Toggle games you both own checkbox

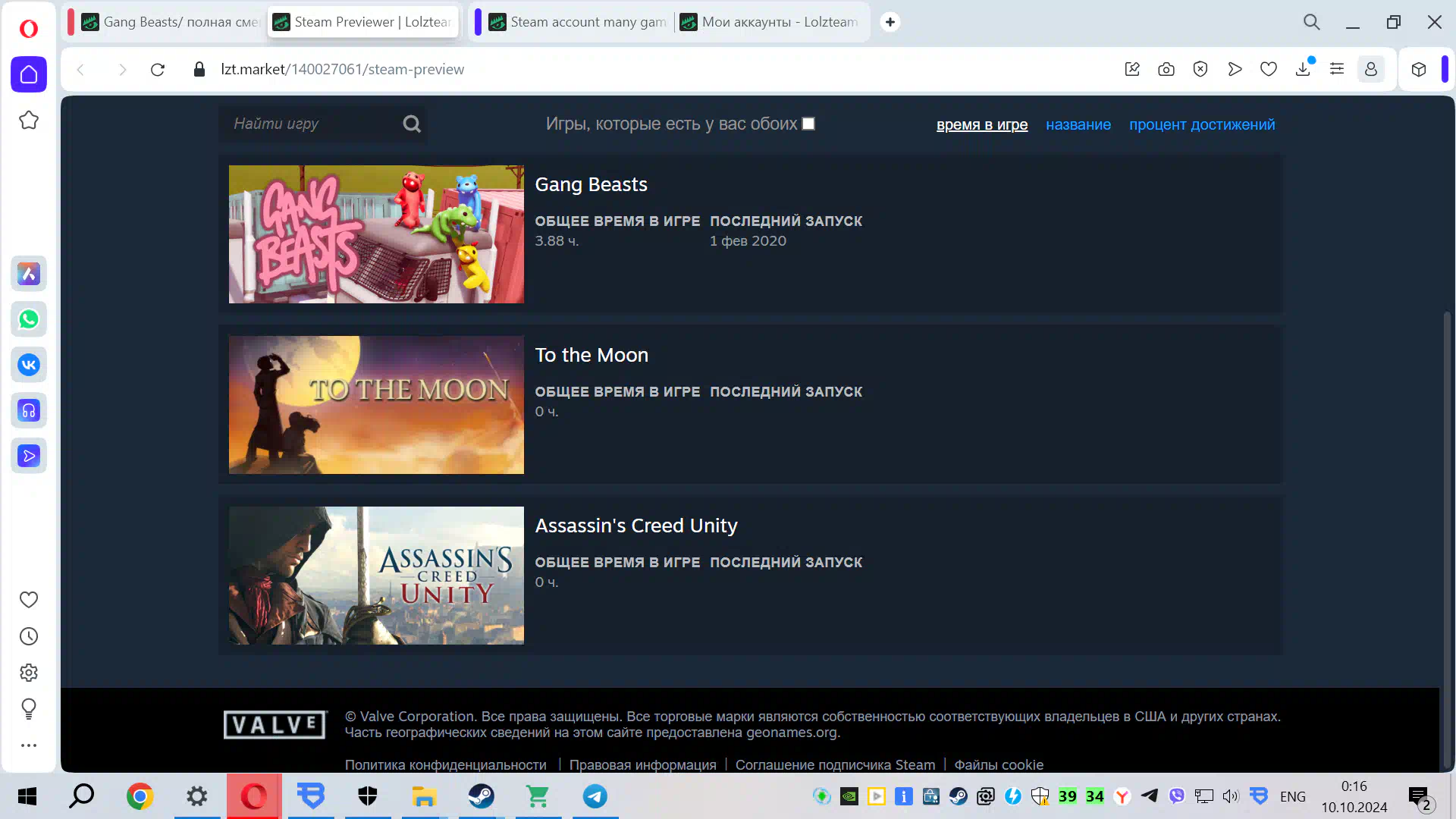coord(808,124)
